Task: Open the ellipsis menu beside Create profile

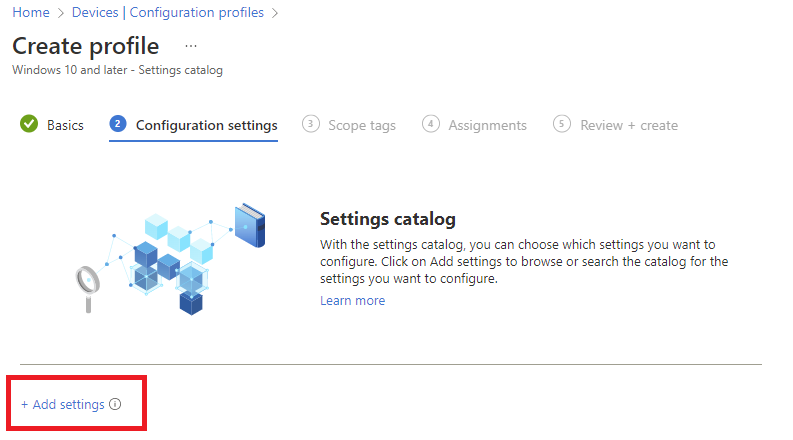Action: 191,46
